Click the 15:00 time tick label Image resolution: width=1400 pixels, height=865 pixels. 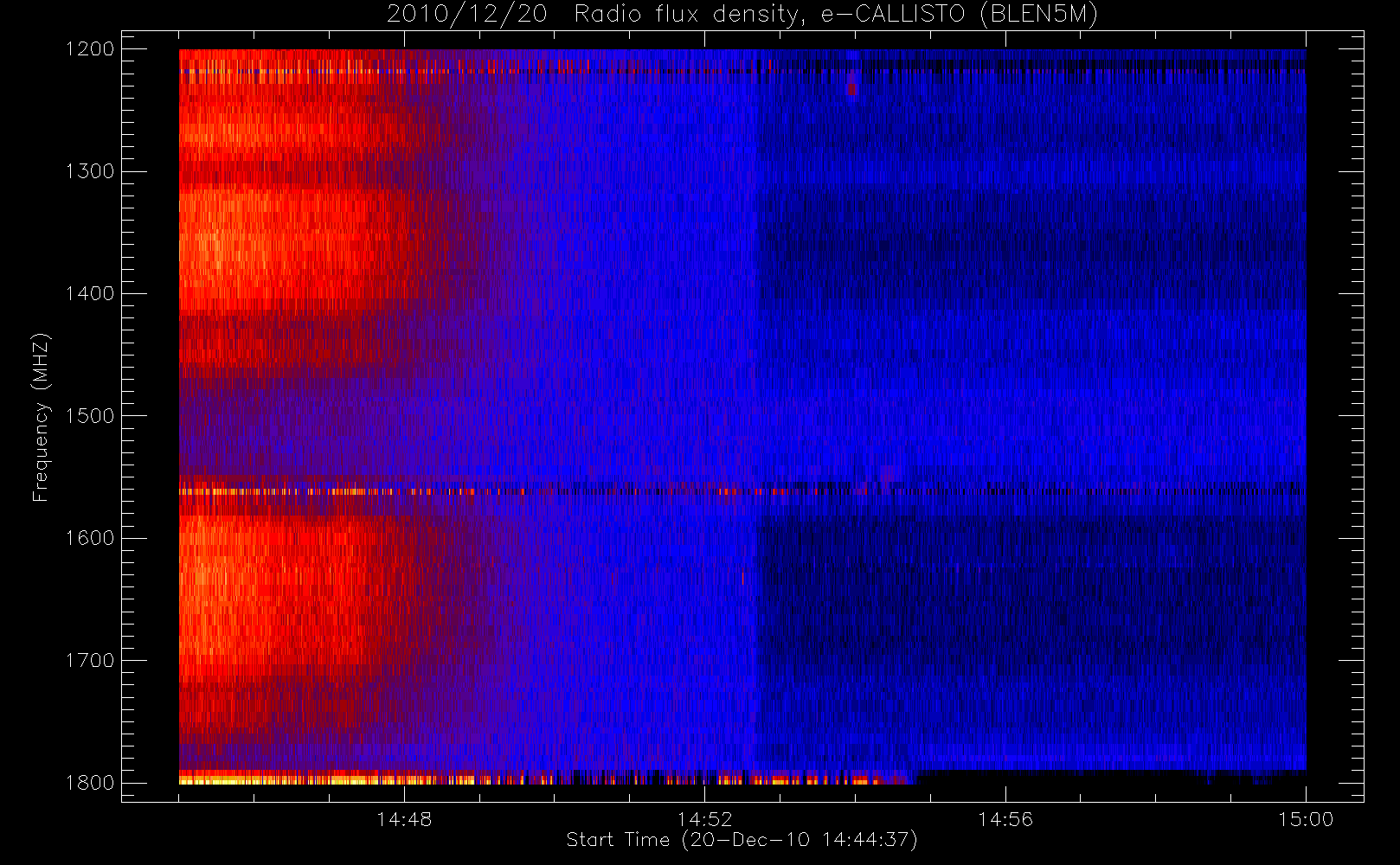tap(1306, 819)
